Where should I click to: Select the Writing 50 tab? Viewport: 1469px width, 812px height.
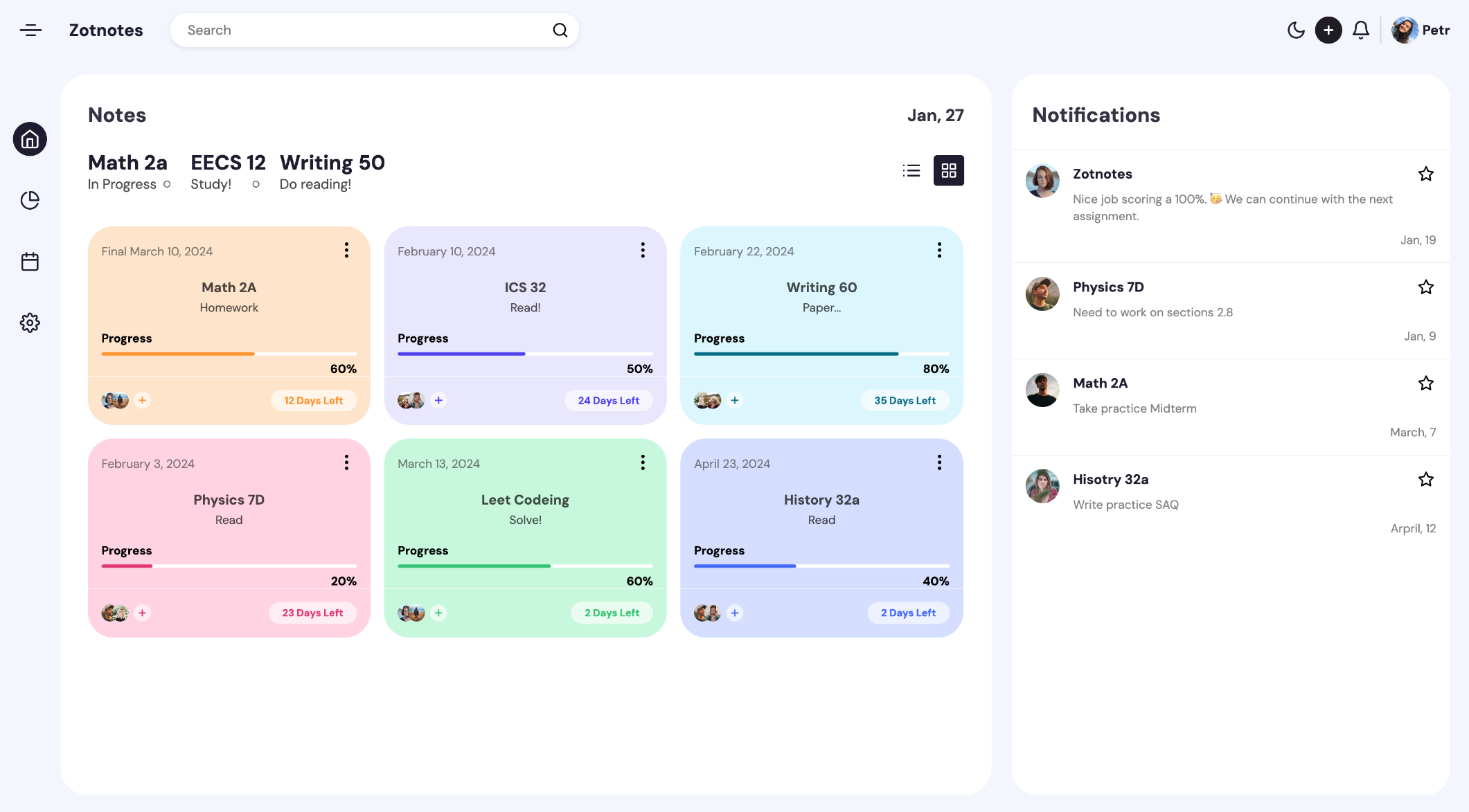click(x=332, y=163)
